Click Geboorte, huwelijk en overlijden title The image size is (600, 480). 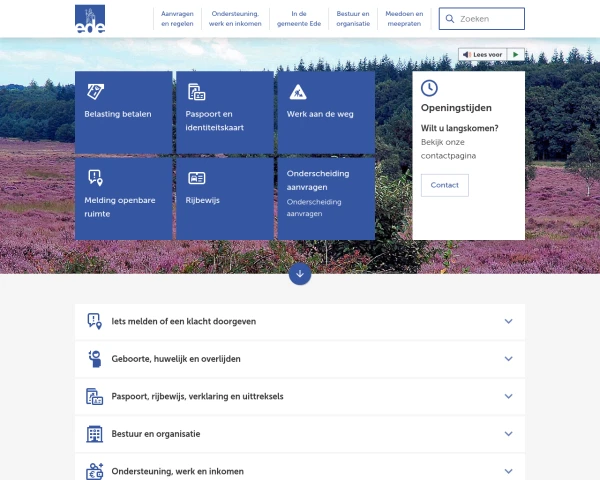pos(176,359)
